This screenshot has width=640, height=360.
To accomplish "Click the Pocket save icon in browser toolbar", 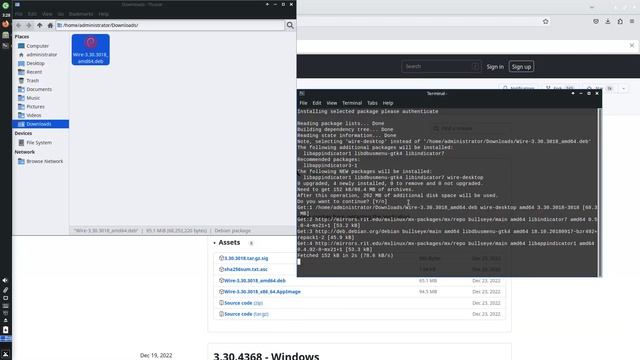I will coord(596,21).
